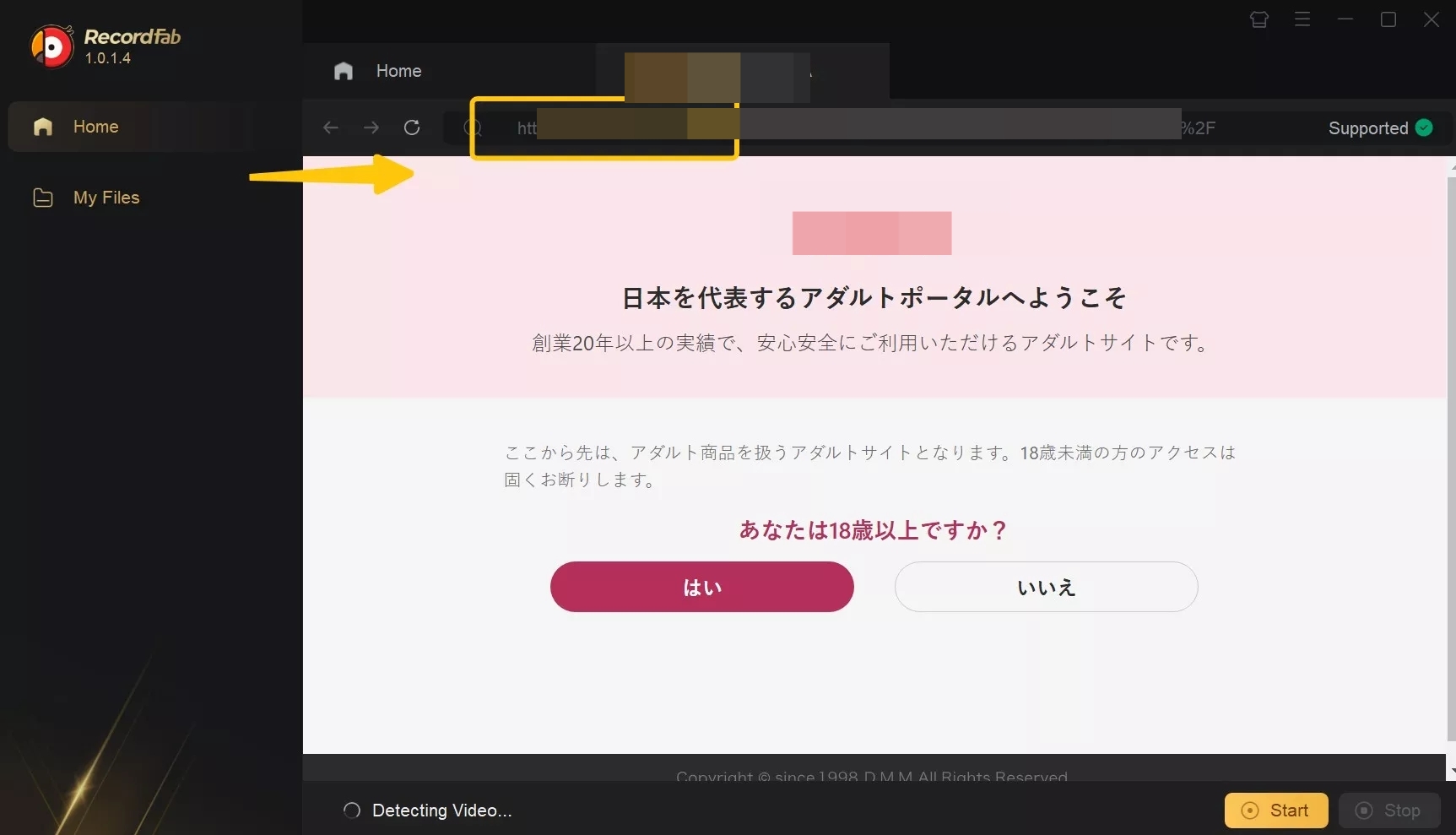Click the line starting 創業20年以上の実績で
Screen dimensions: 1456x835
[873, 343]
